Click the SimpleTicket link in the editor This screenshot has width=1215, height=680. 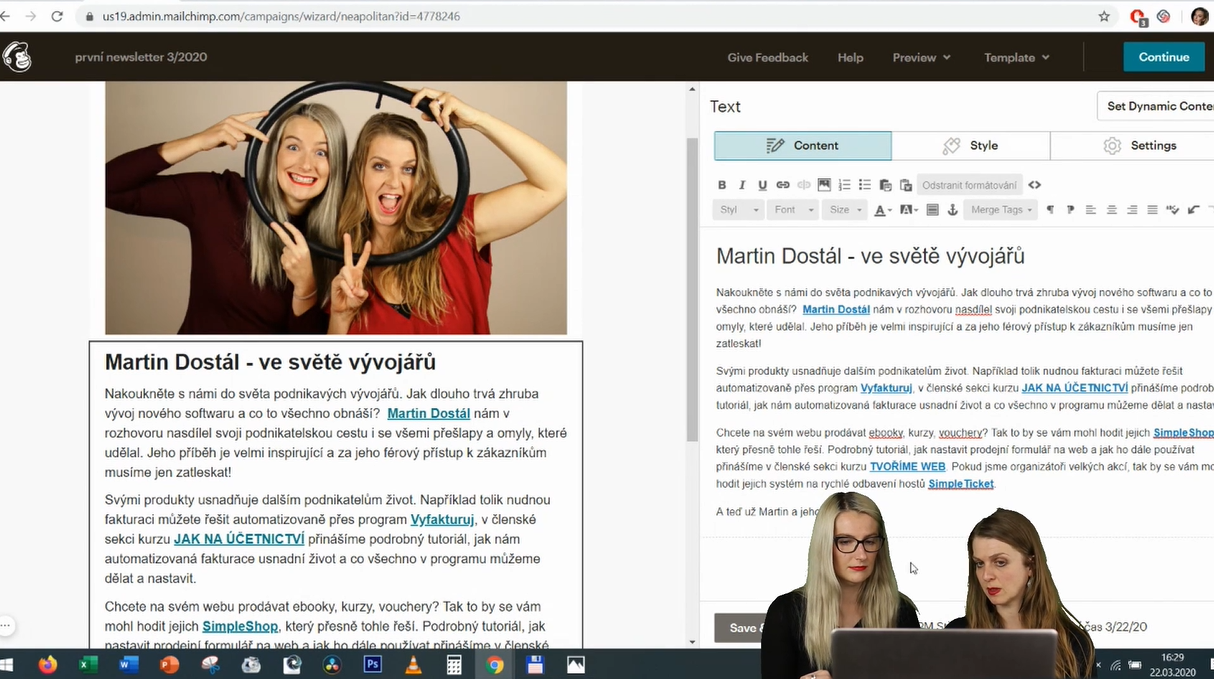pos(961,484)
